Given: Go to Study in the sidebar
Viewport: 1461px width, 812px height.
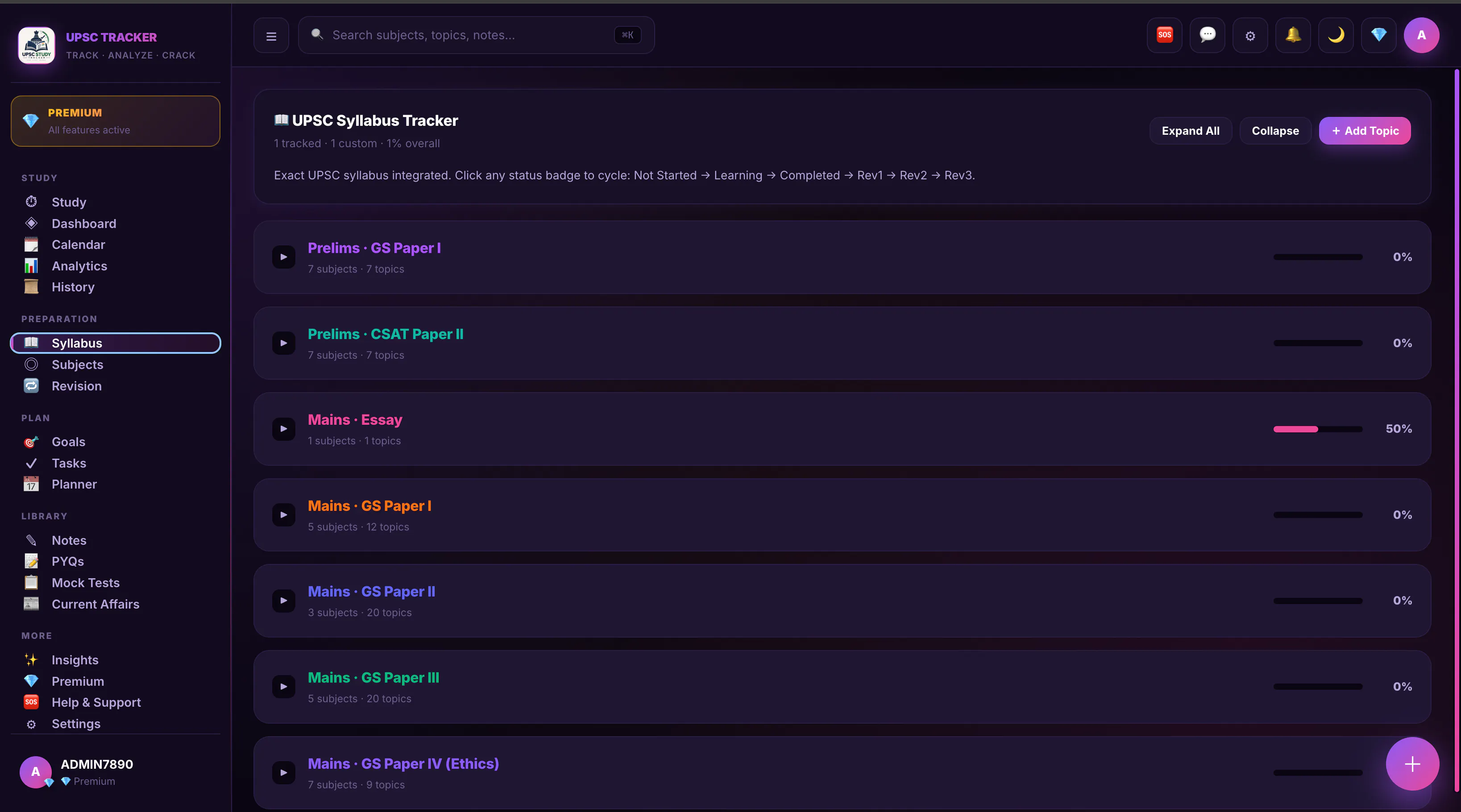Looking at the screenshot, I should click(115, 202).
